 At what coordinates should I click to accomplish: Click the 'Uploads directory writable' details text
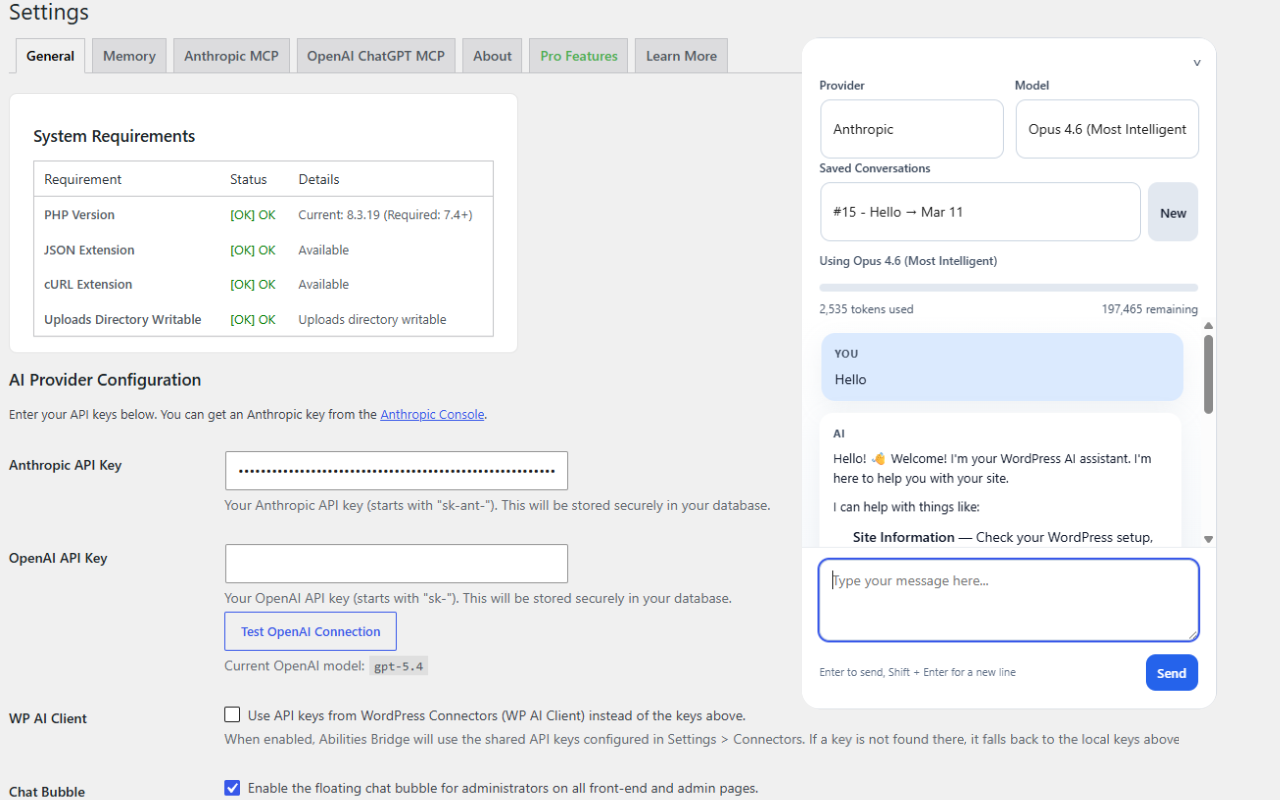pyautogui.click(x=372, y=320)
